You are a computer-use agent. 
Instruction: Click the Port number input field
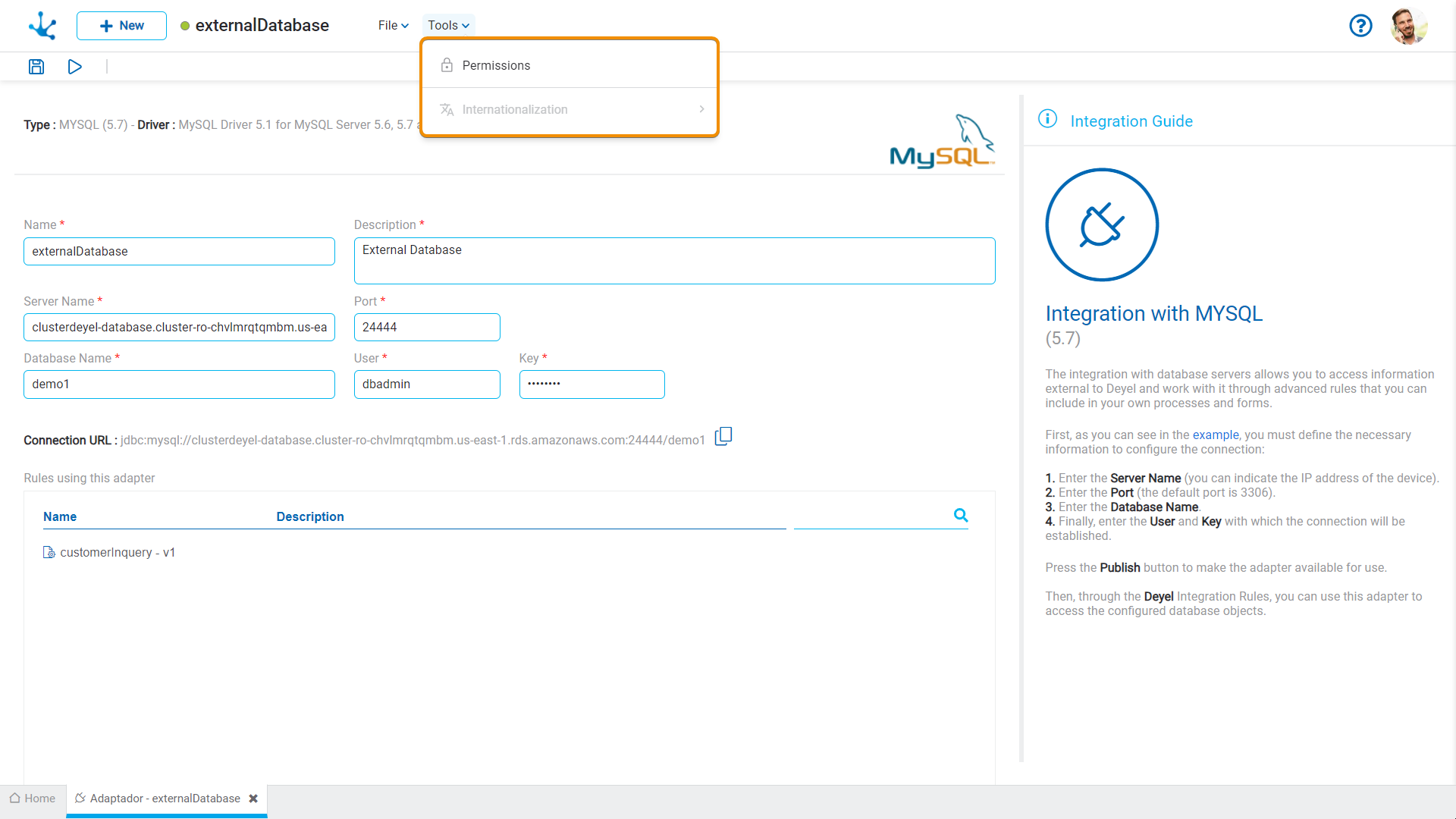tap(427, 326)
